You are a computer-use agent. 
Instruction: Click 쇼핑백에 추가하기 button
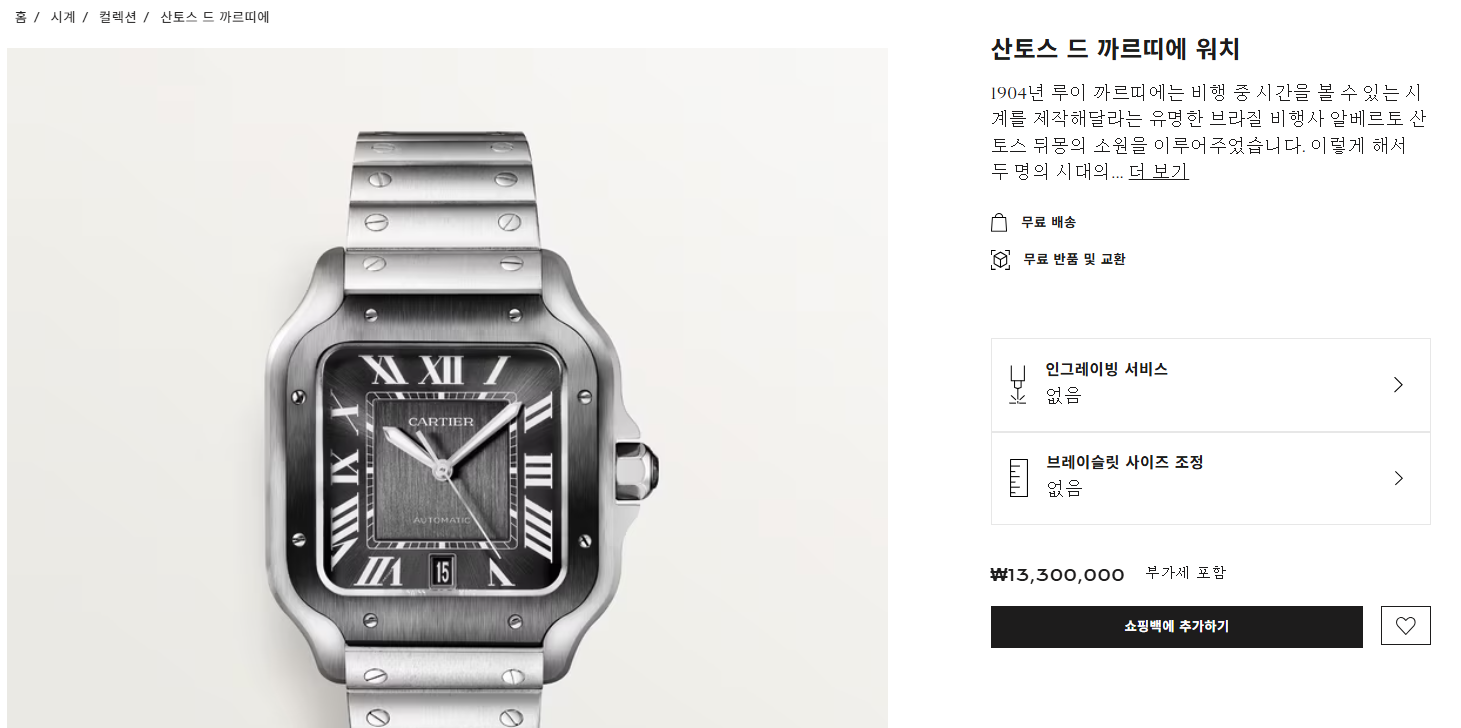tap(1176, 627)
